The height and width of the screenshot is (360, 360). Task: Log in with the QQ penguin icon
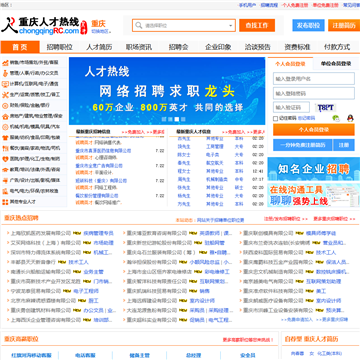coord(350,118)
